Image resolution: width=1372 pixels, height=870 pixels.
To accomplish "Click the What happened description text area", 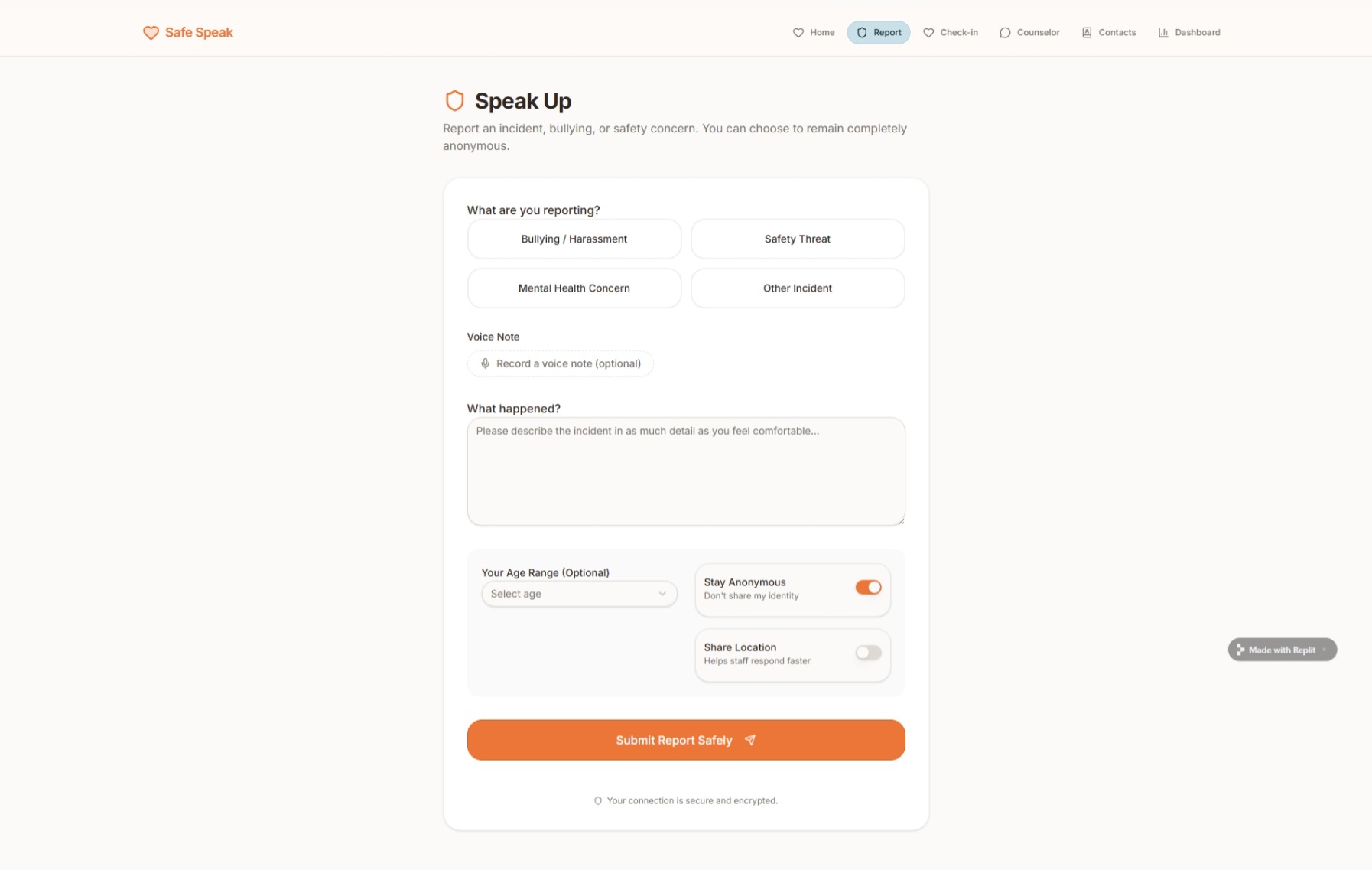I will click(x=686, y=471).
